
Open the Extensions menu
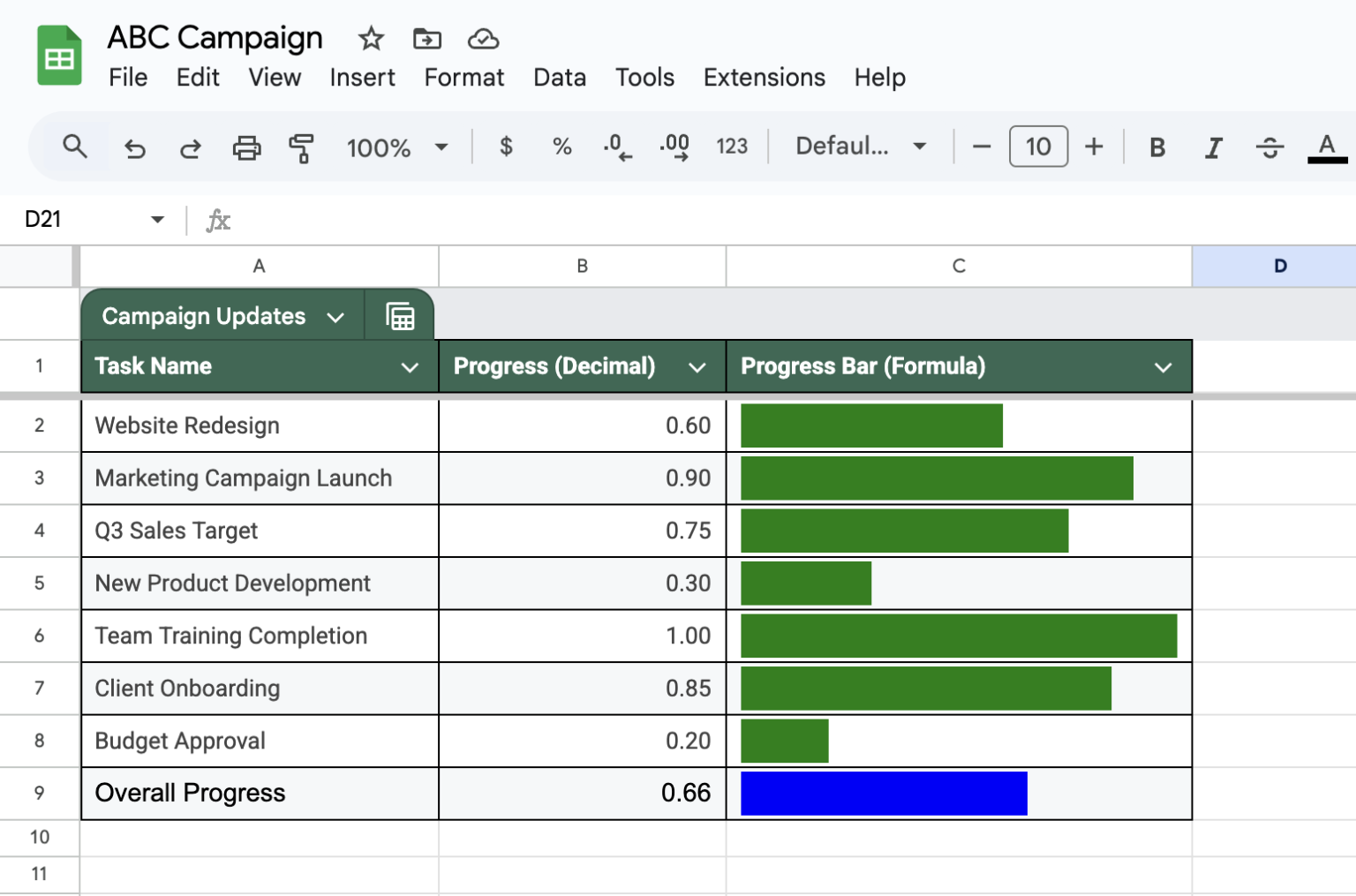(764, 78)
